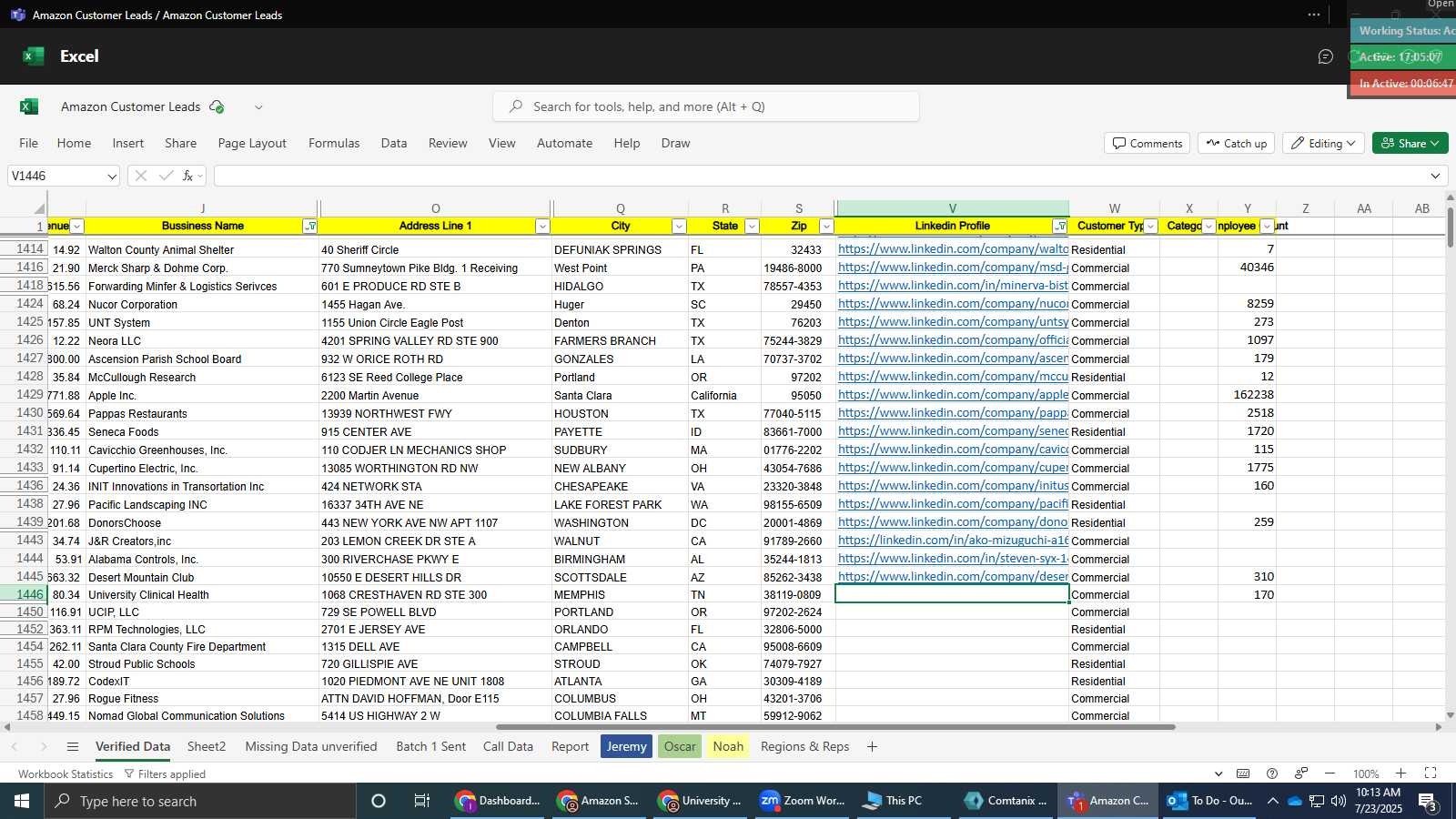Select cell with University Clinical Health
Screen dimensions: 1456x819
[x=202, y=594]
